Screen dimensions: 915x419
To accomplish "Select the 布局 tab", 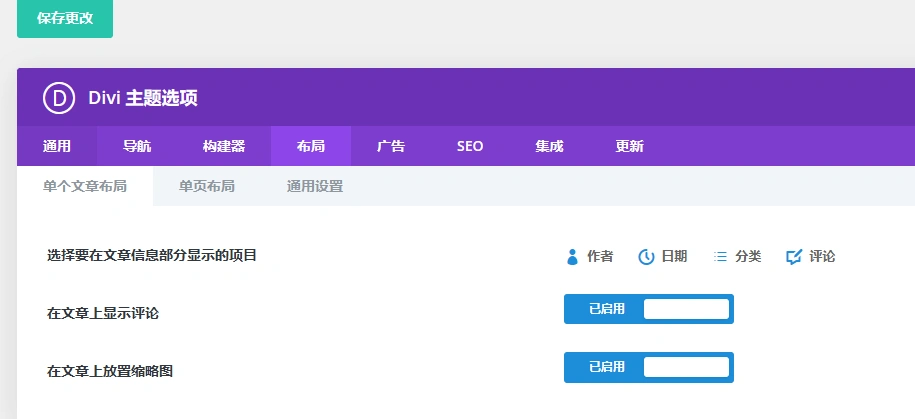I will (x=310, y=146).
